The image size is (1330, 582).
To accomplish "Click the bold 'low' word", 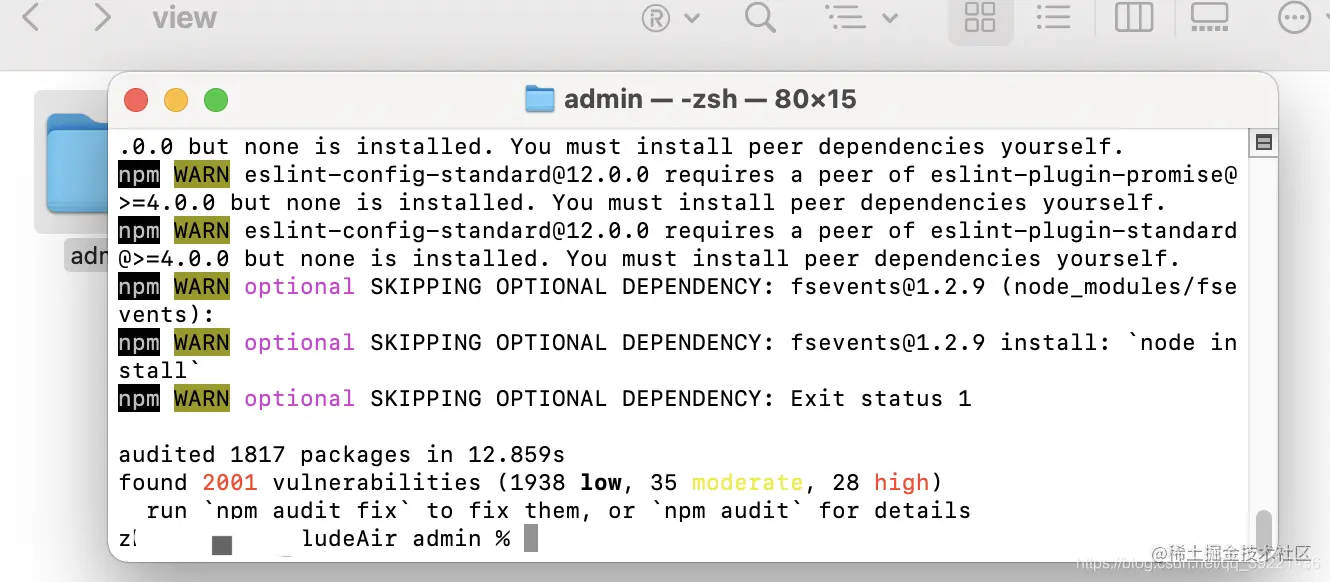I will [x=601, y=483].
